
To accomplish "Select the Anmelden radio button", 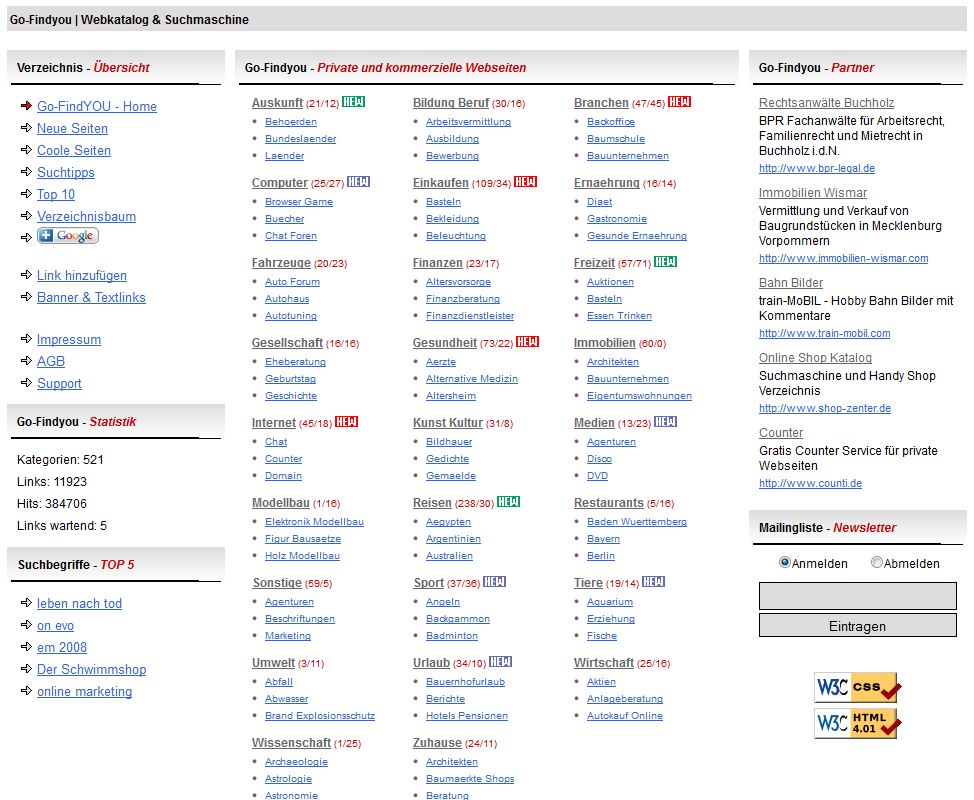I will 785,562.
